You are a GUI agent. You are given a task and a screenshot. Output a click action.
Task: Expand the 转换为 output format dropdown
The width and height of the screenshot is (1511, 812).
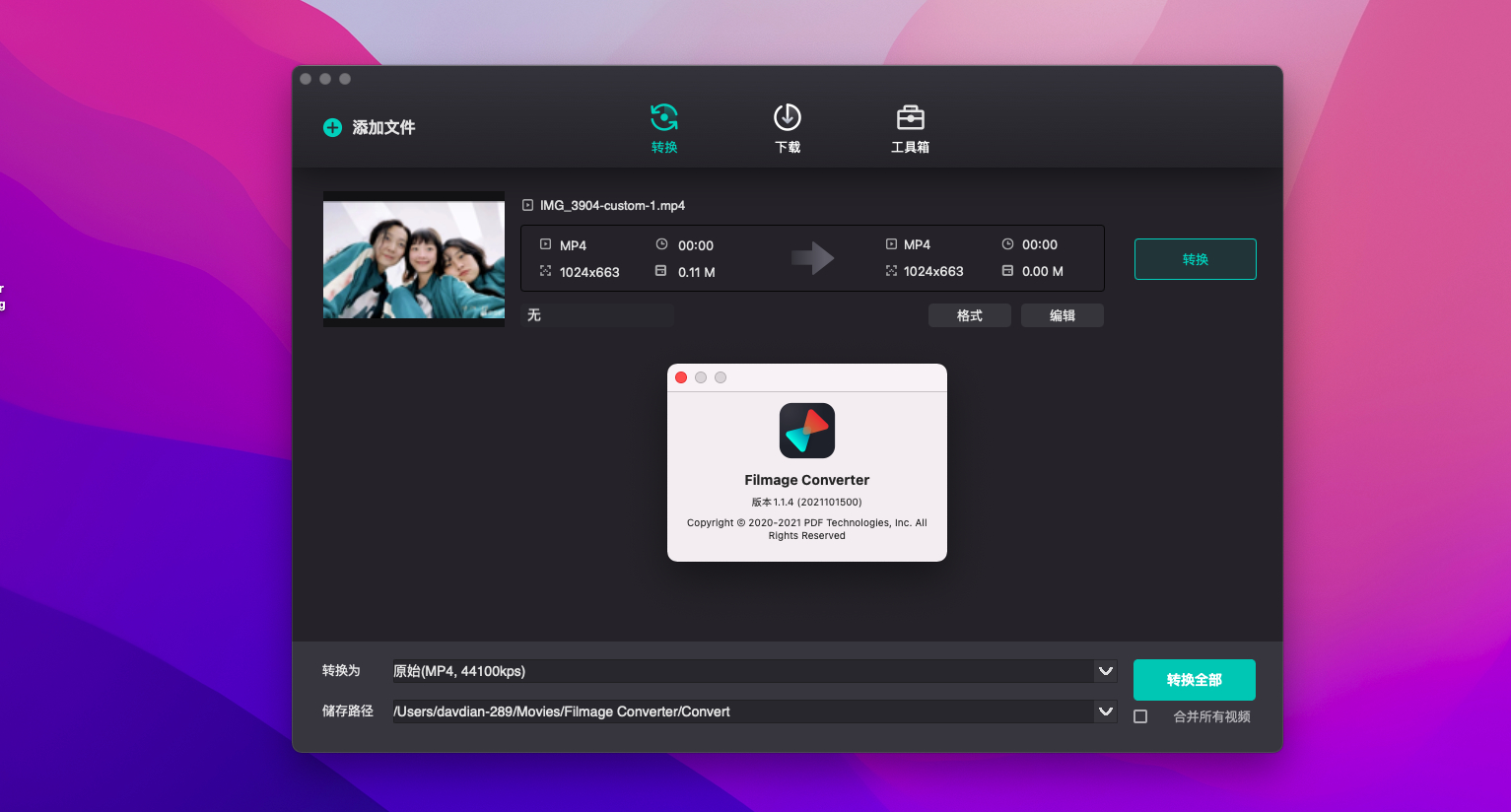coord(1106,671)
